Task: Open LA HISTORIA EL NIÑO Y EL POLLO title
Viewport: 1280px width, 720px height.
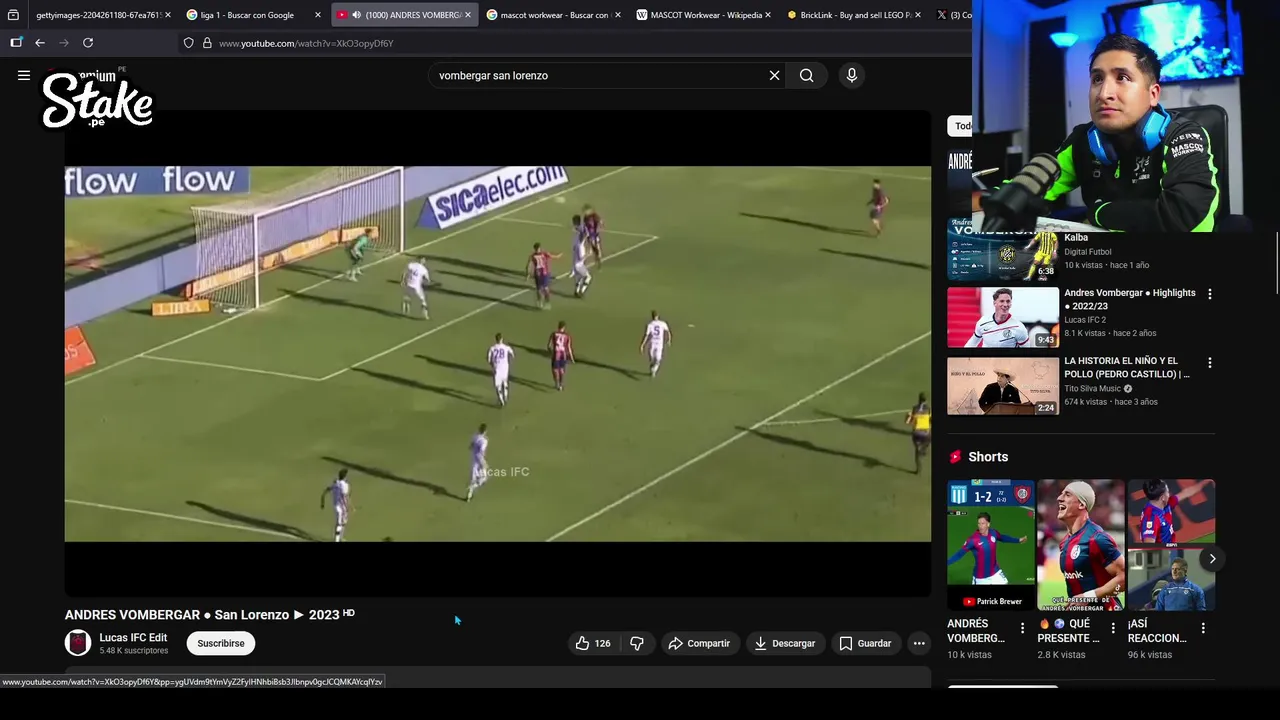Action: (x=1127, y=367)
